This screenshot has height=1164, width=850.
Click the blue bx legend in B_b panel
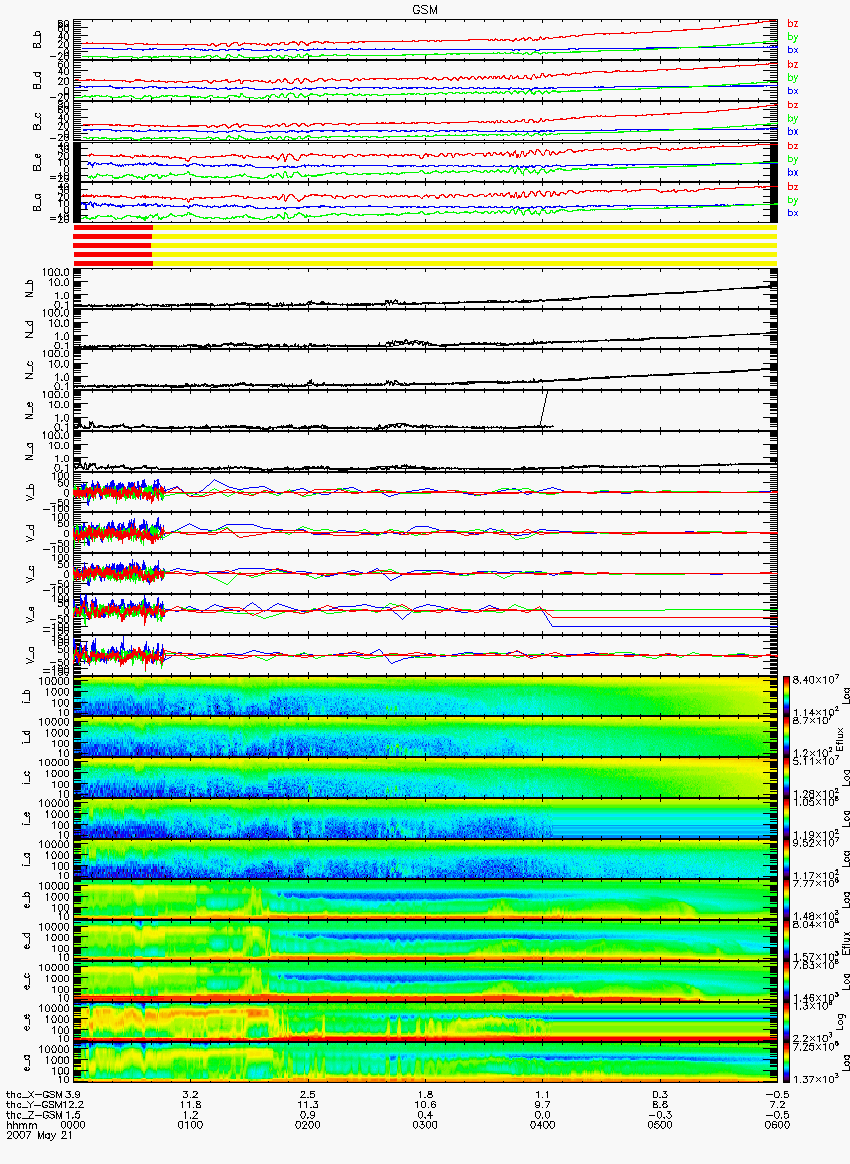(x=793, y=50)
